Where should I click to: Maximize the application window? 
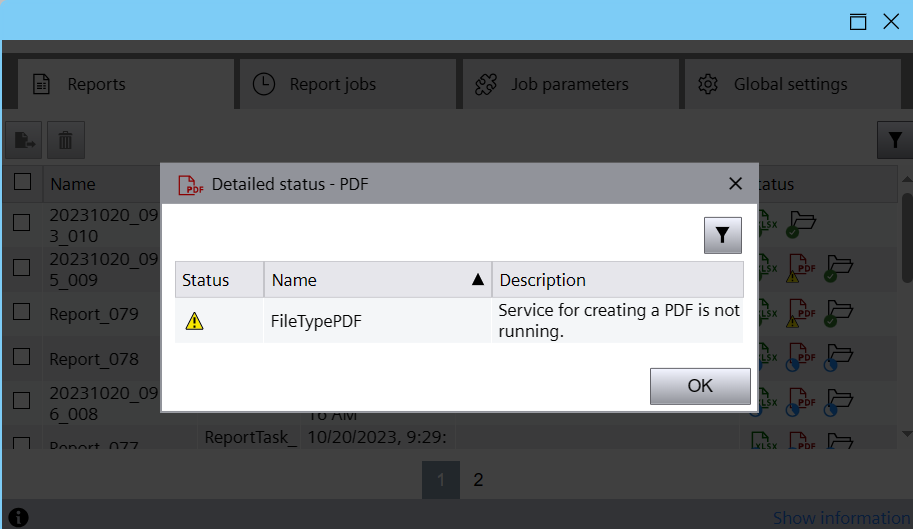click(858, 22)
